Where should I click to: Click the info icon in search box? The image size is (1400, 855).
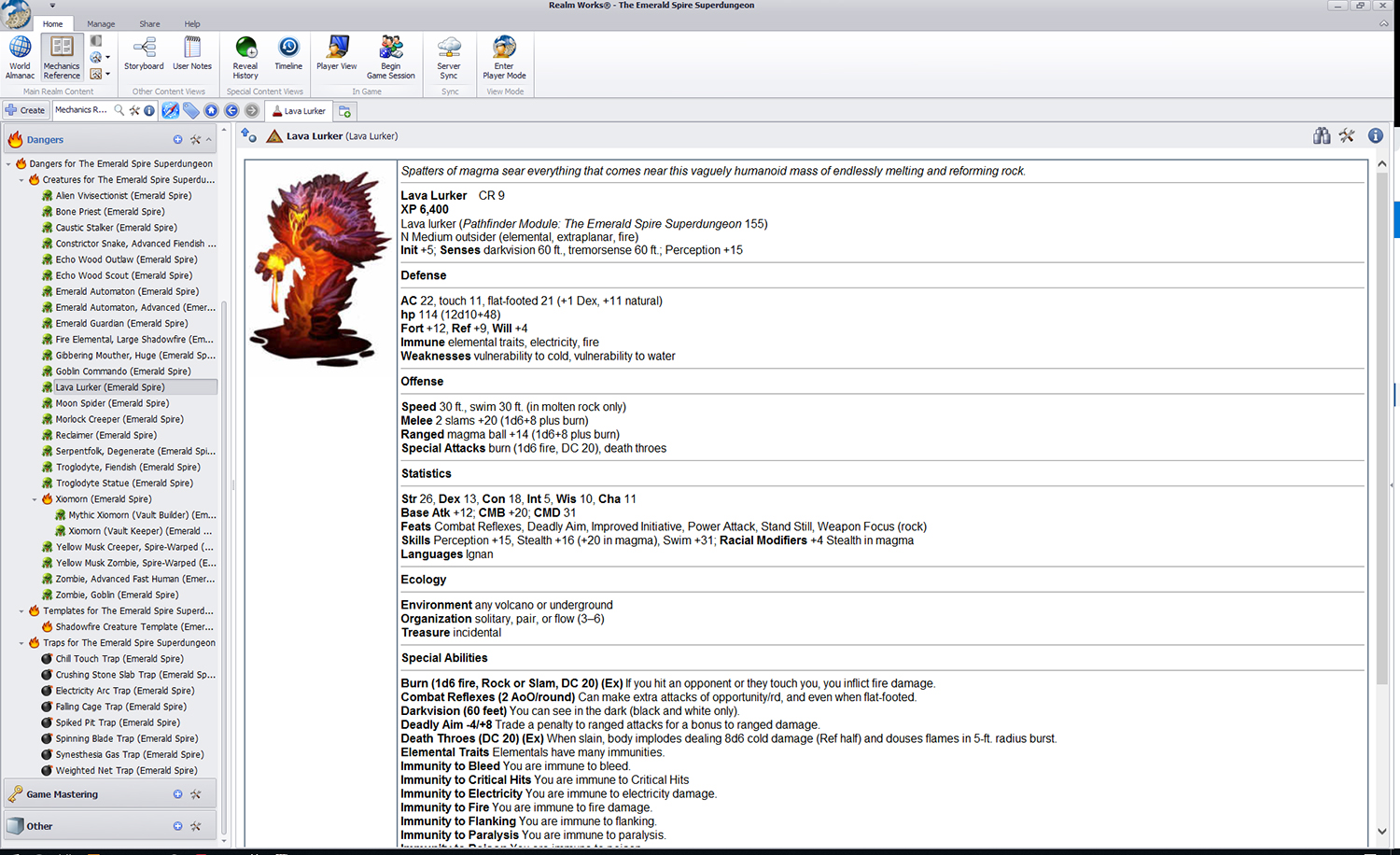(x=149, y=110)
